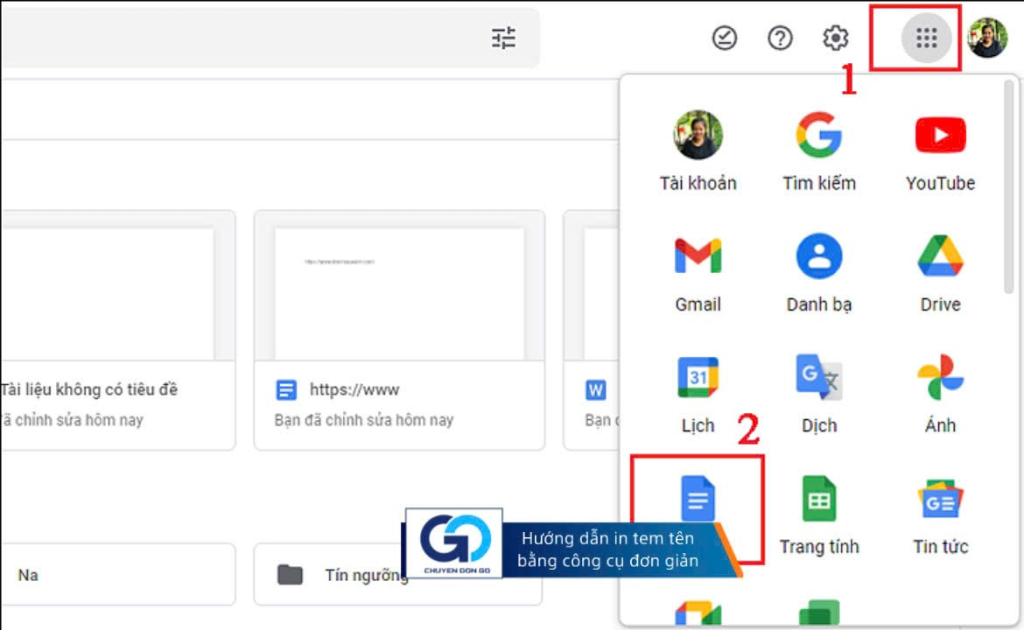Click the https://www file name
This screenshot has width=1024, height=630.
tap(354, 390)
